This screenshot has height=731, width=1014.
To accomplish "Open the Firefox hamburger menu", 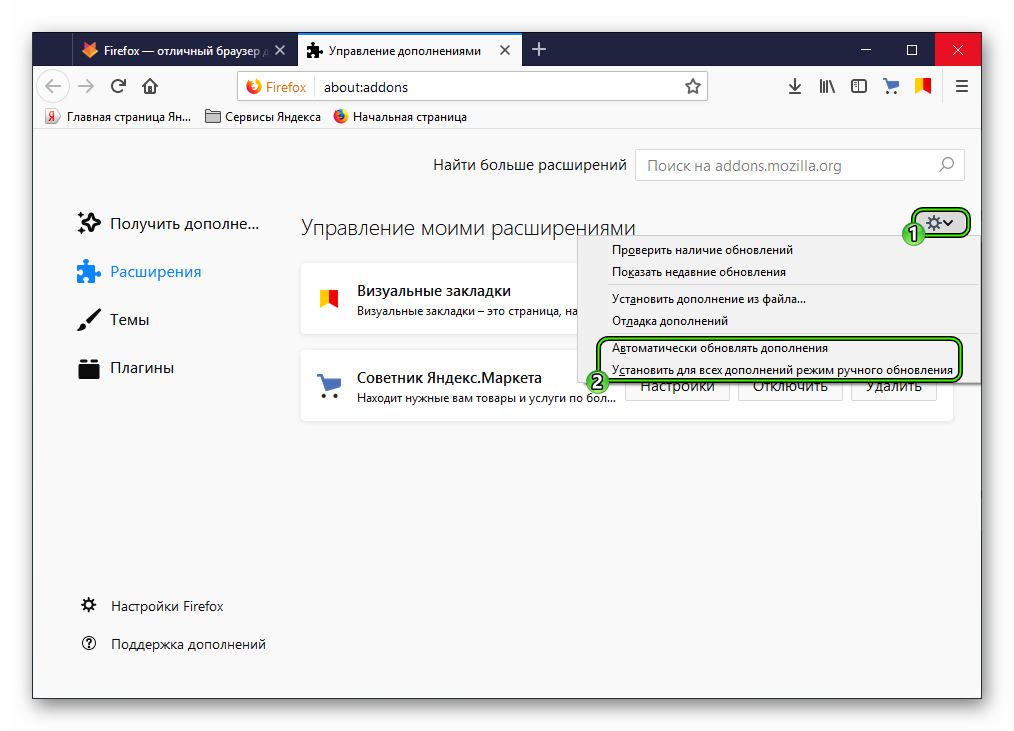I will pyautogui.click(x=962, y=87).
